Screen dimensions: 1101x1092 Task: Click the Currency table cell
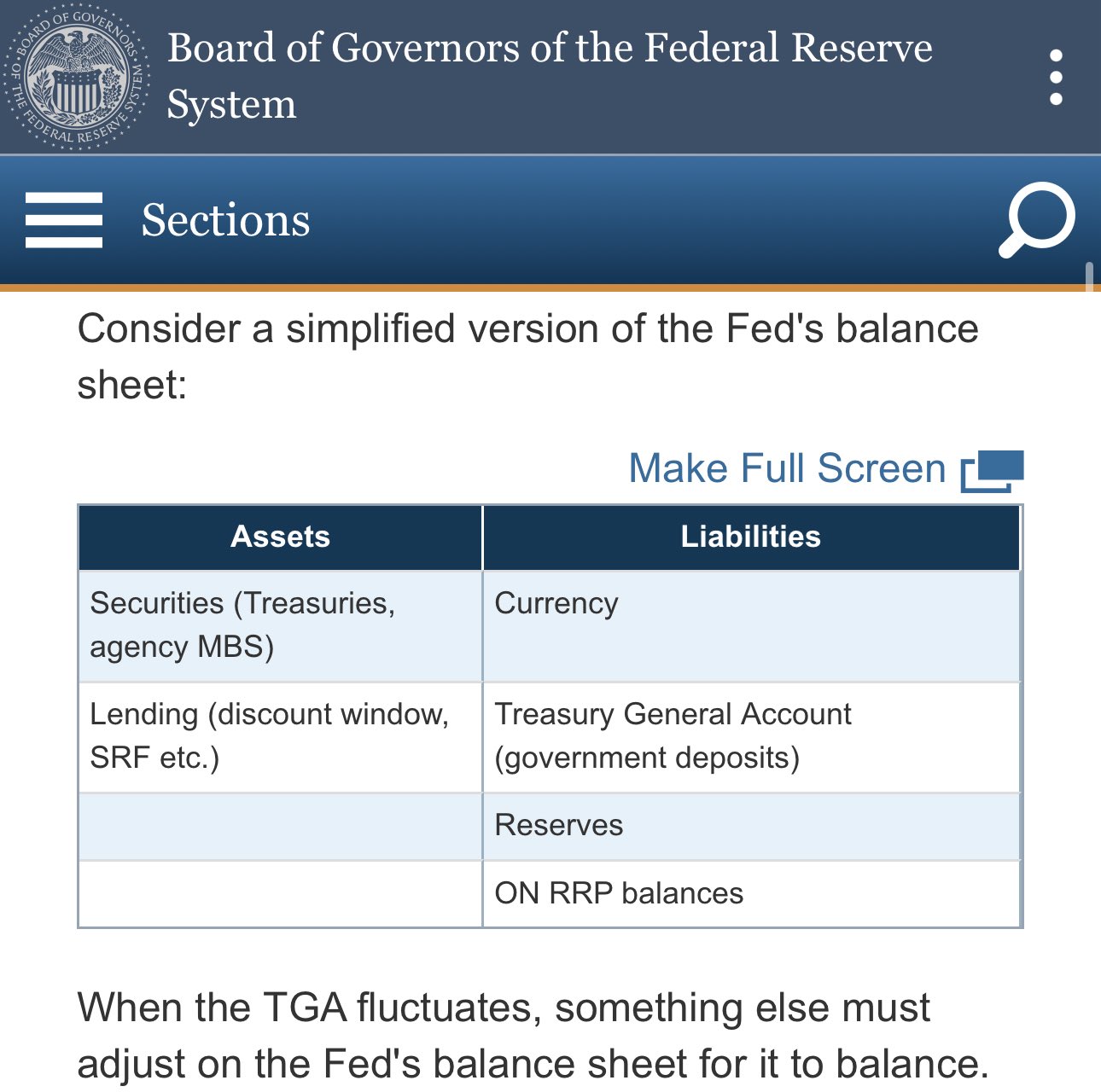point(751,625)
